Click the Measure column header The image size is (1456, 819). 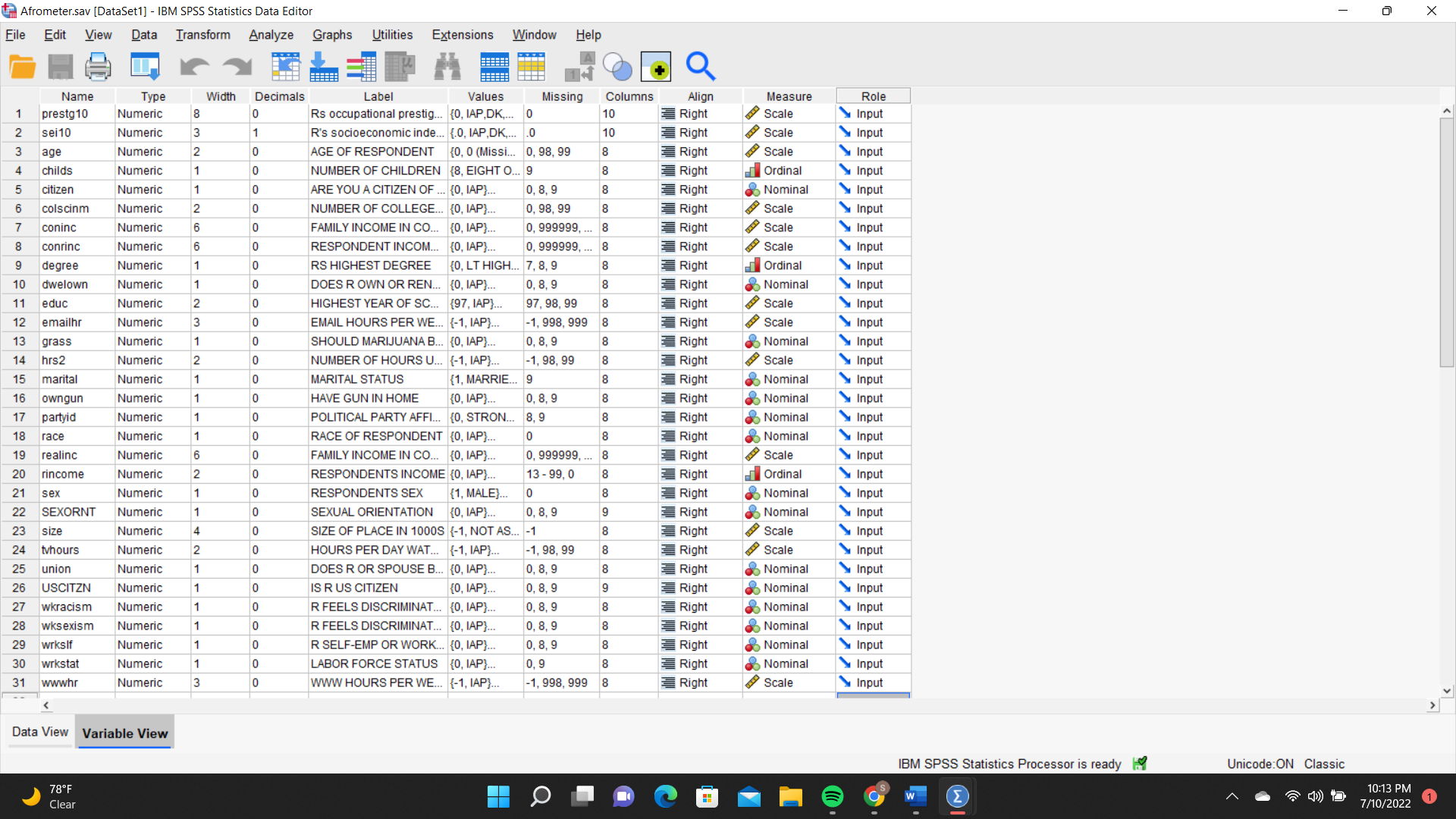(x=789, y=96)
